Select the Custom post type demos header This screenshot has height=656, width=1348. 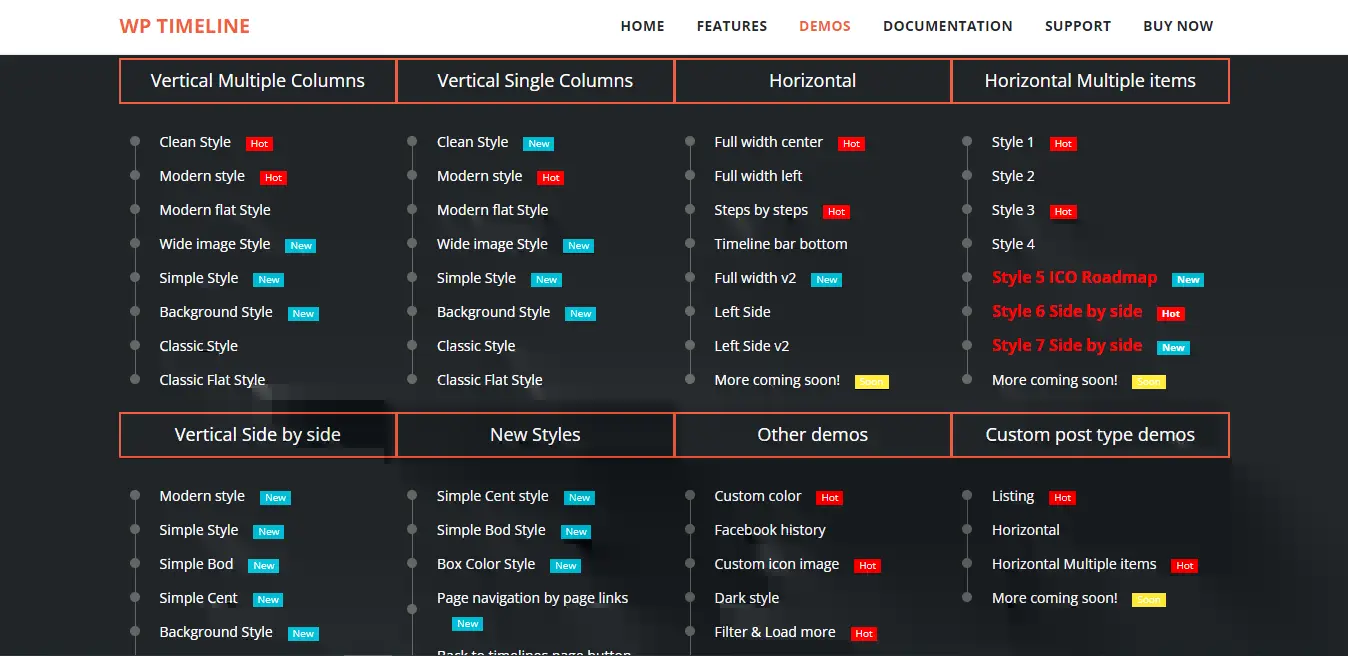(1090, 435)
